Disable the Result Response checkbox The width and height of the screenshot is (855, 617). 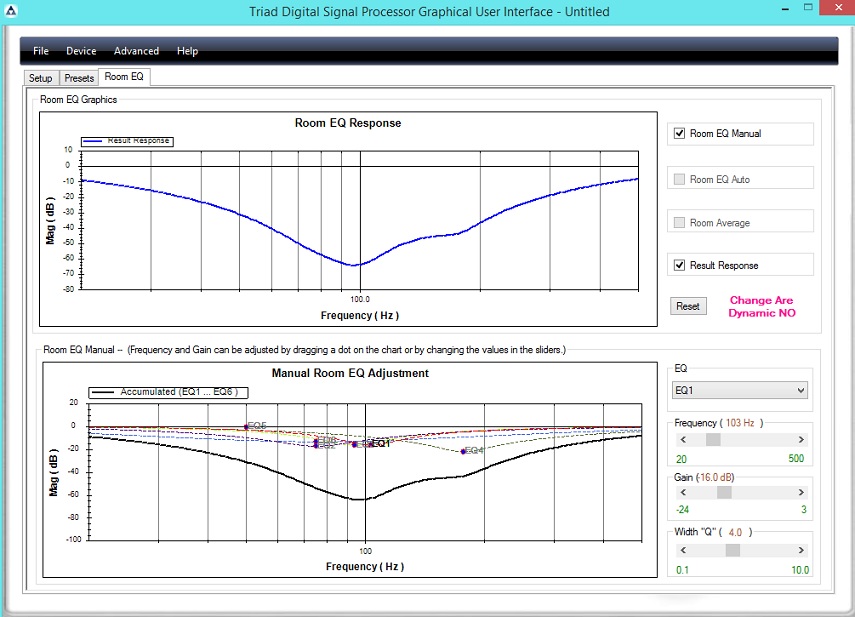[678, 264]
